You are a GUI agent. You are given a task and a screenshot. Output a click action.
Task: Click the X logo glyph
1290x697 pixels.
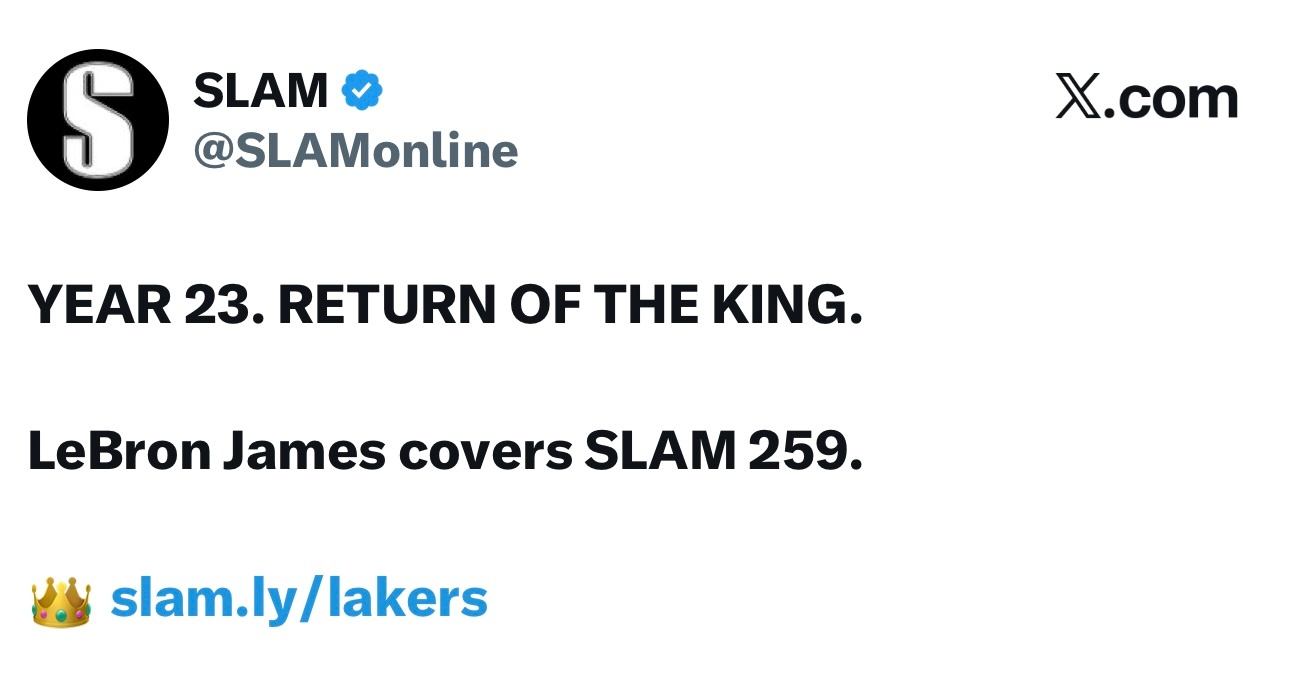pos(1076,98)
